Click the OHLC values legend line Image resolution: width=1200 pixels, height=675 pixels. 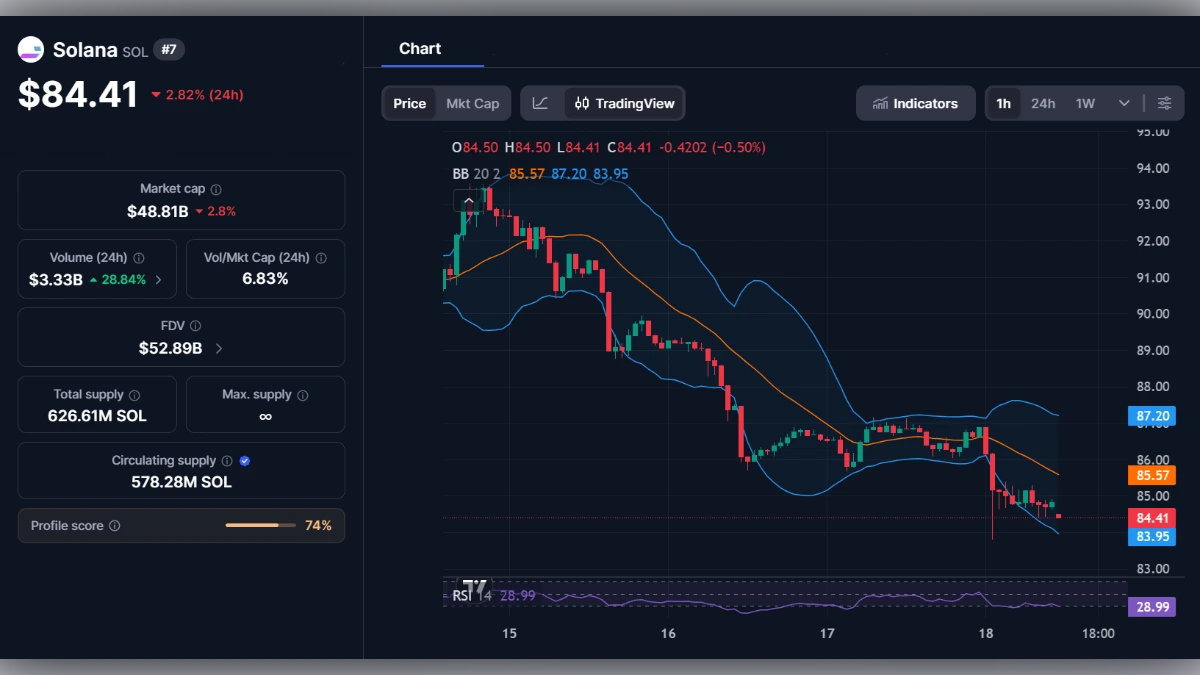608,147
